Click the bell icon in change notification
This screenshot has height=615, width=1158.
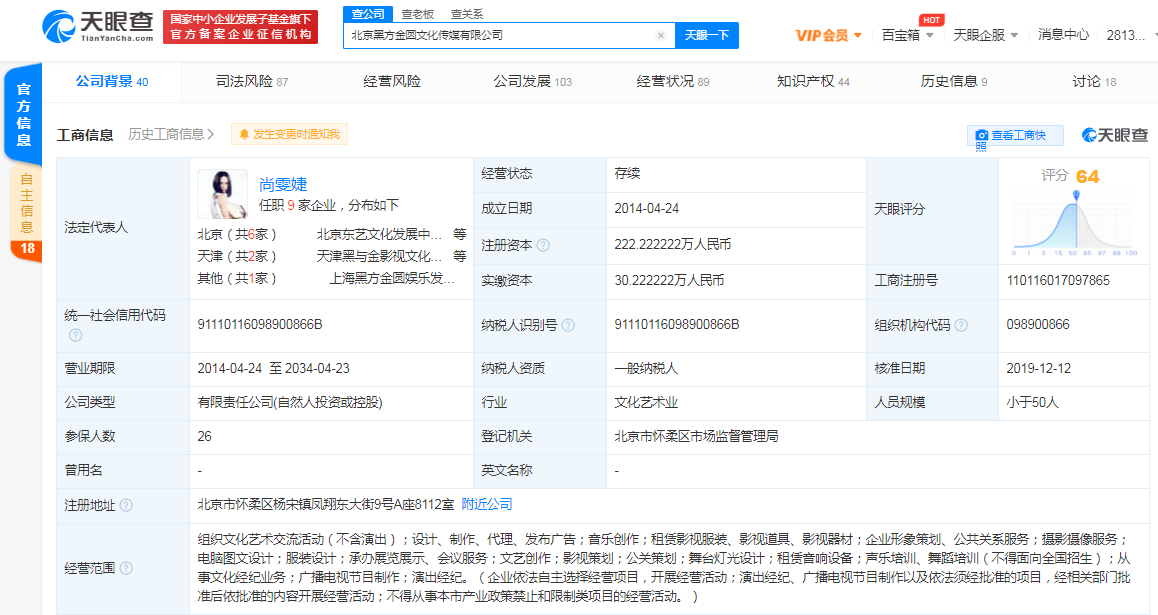[x=244, y=134]
